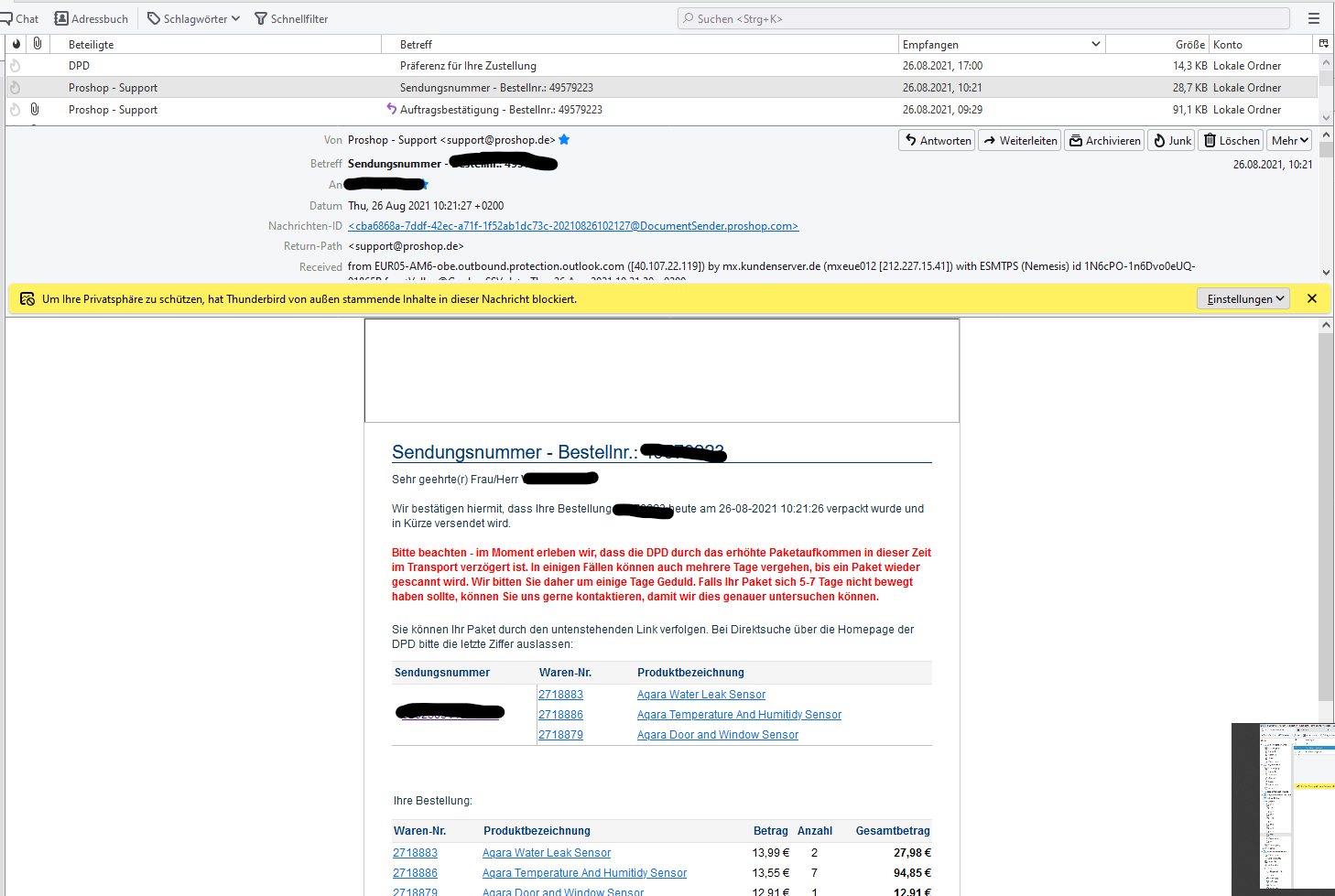Screen dimensions: 1335x896
Task: Sort by the attachment paperclip column header
Action: pos(38,44)
